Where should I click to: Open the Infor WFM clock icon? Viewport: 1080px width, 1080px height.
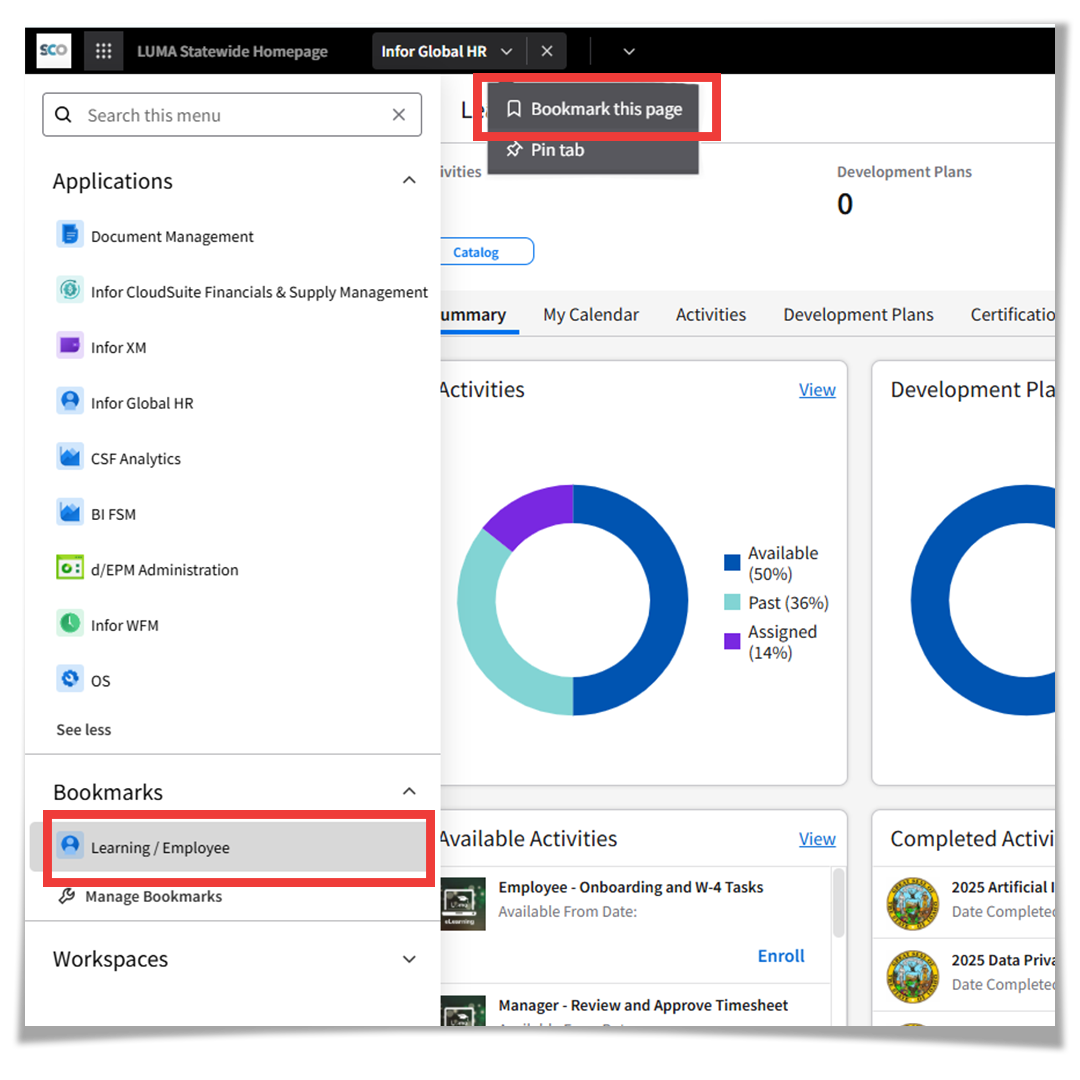[x=70, y=624]
